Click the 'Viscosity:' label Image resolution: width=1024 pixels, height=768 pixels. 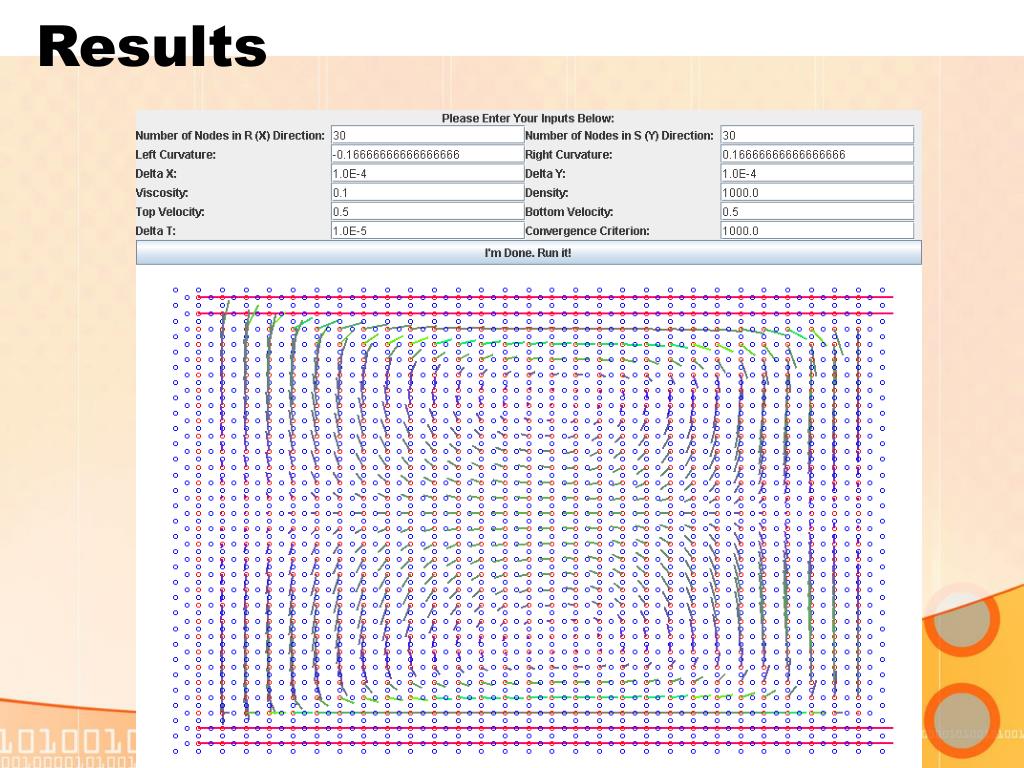click(162, 193)
